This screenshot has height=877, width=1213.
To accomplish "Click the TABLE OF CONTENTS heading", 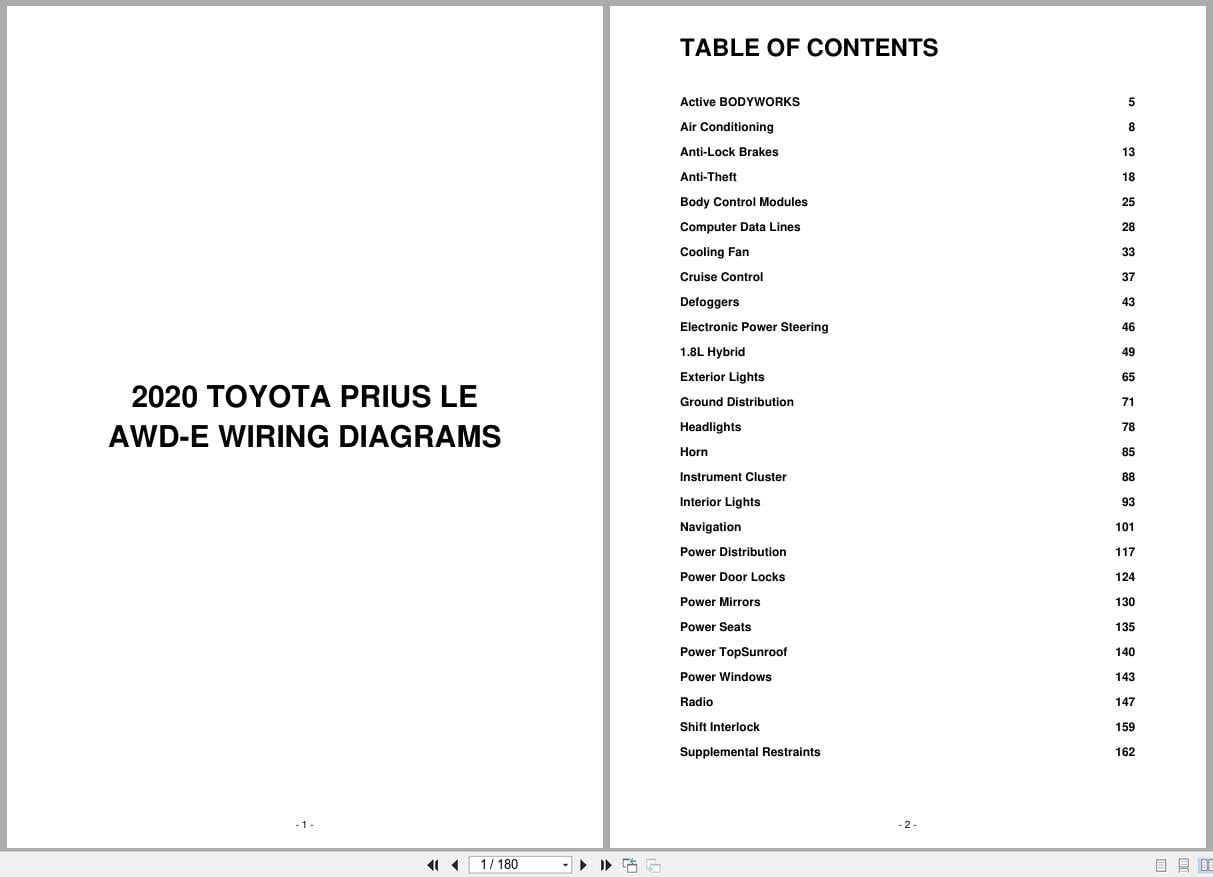I will (x=809, y=48).
